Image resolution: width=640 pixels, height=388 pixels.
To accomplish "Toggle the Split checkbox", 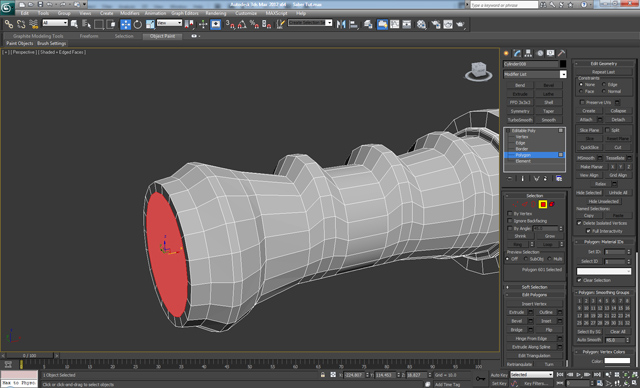I will (x=607, y=130).
